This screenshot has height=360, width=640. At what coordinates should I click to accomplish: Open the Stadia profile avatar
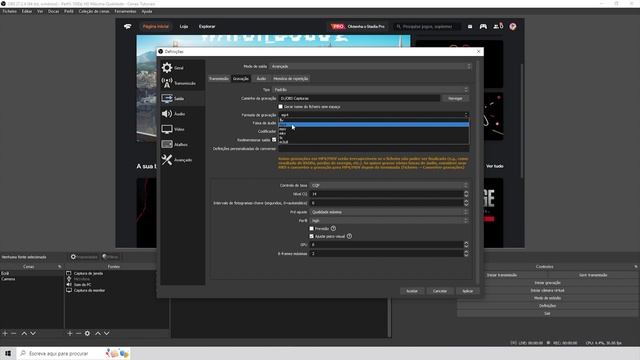pos(513,27)
